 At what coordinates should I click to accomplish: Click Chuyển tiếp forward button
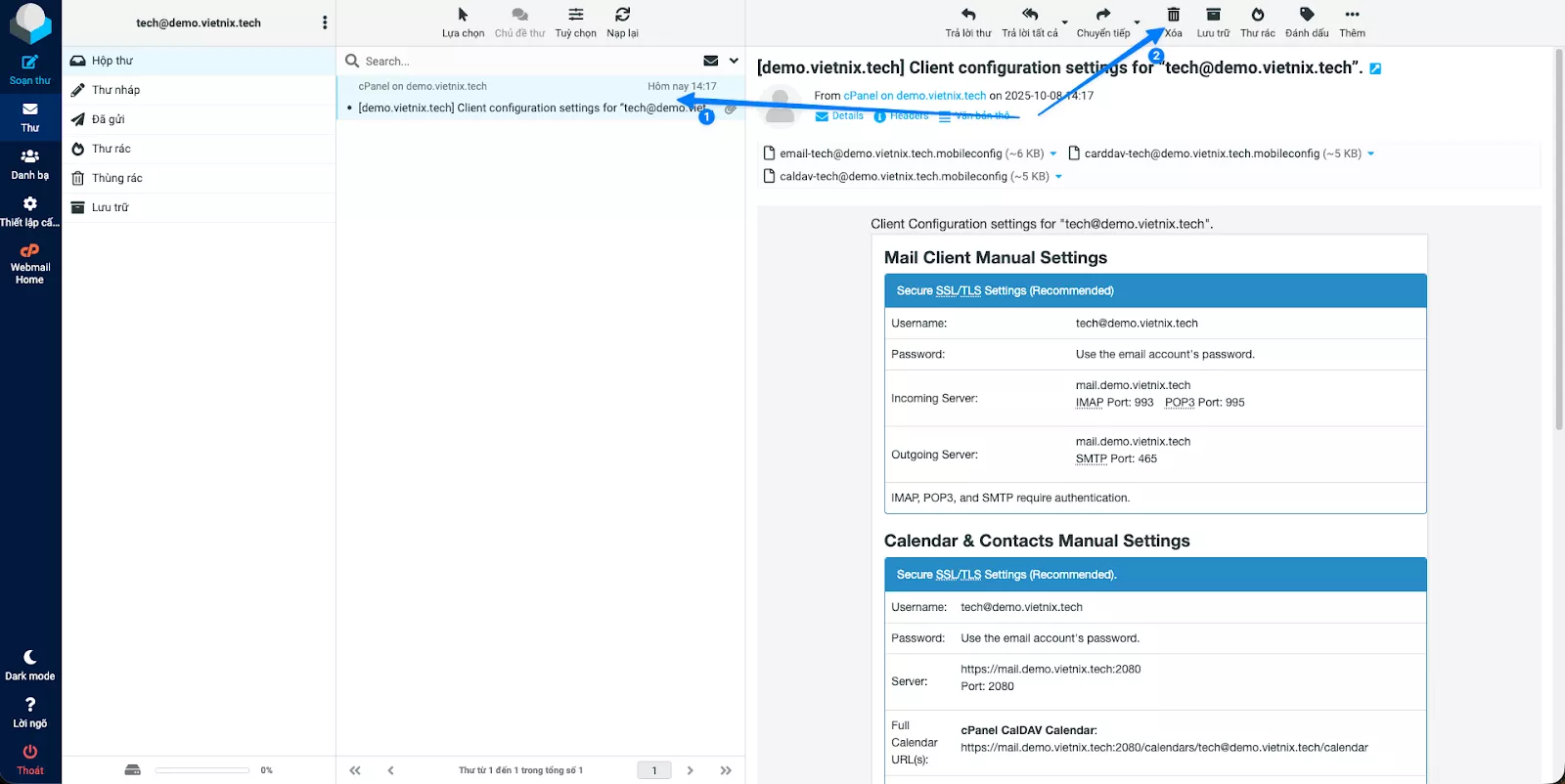point(1103,22)
